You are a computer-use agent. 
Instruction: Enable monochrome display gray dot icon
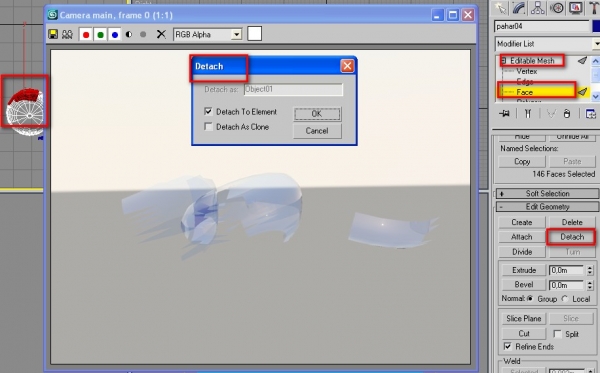coord(143,34)
